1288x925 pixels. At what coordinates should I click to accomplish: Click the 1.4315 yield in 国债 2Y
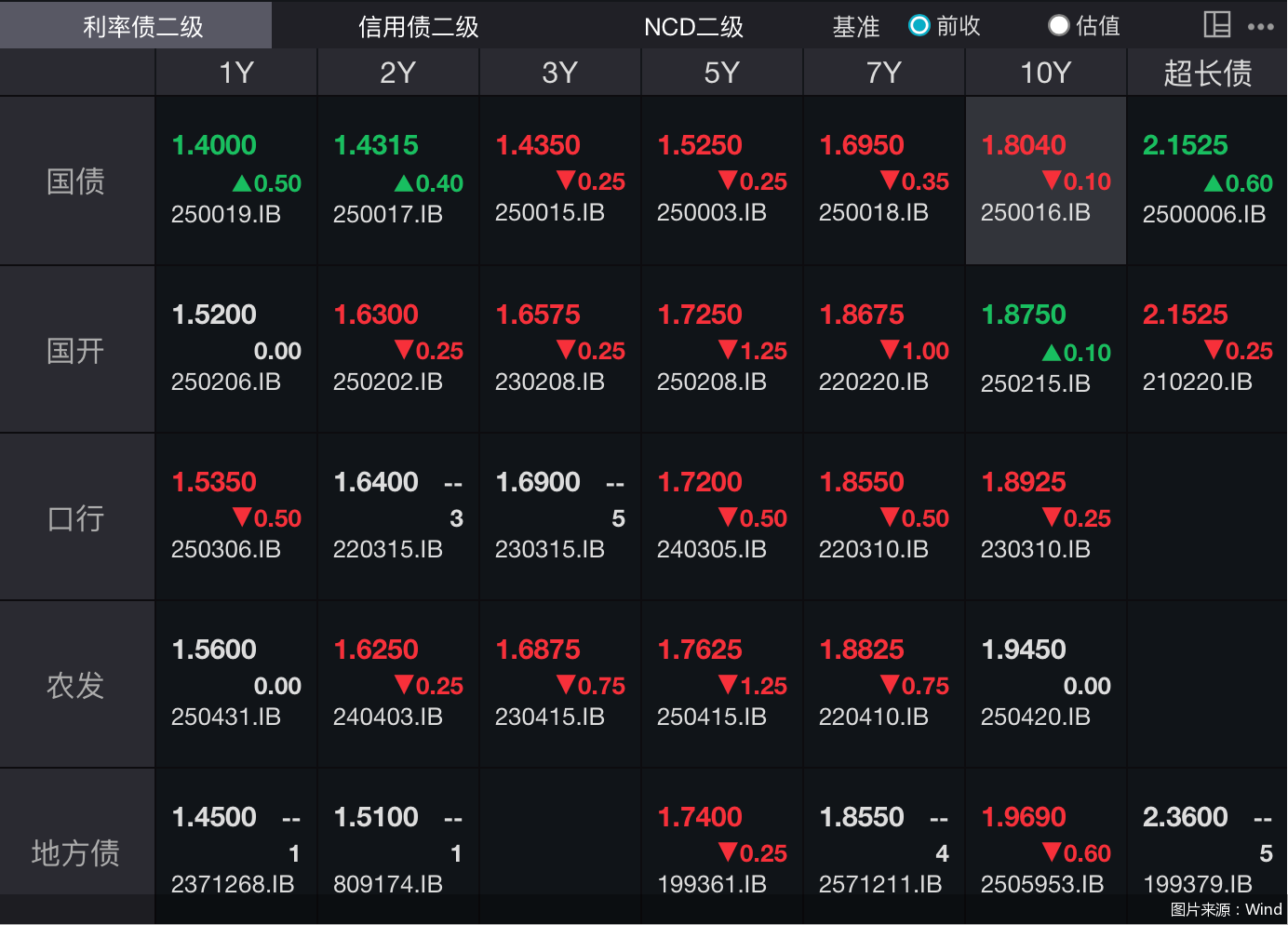(376, 145)
